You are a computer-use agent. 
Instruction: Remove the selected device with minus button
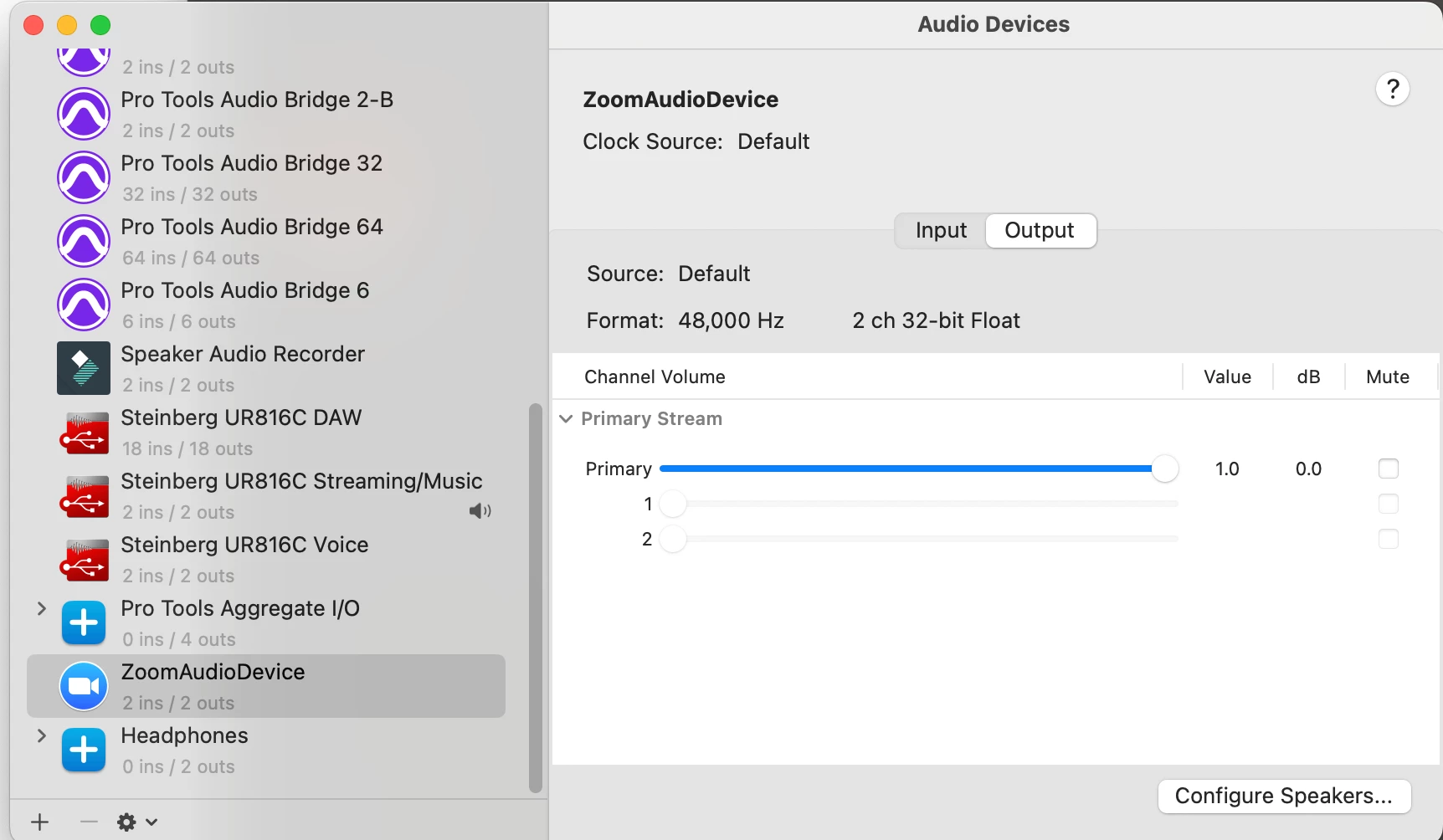click(x=89, y=822)
